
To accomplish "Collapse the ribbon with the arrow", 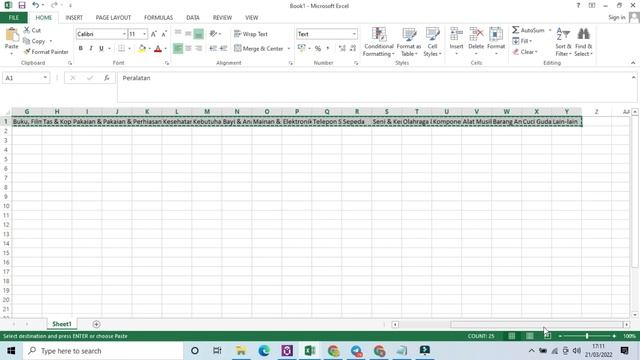I will 633,63.
